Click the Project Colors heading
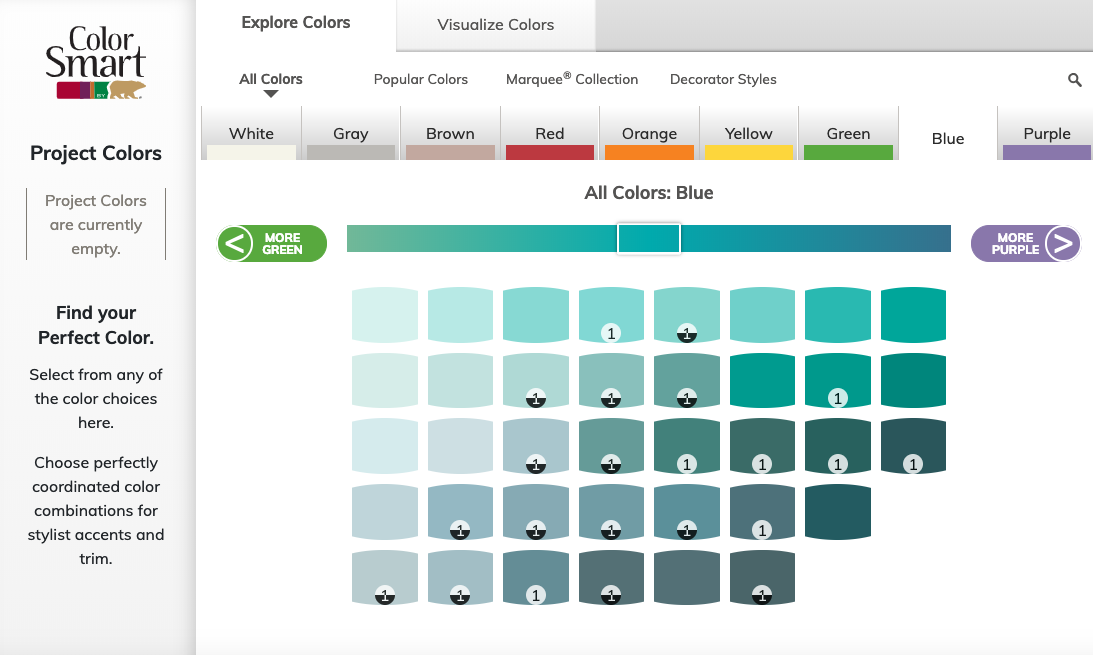This screenshot has width=1093, height=655. click(95, 153)
